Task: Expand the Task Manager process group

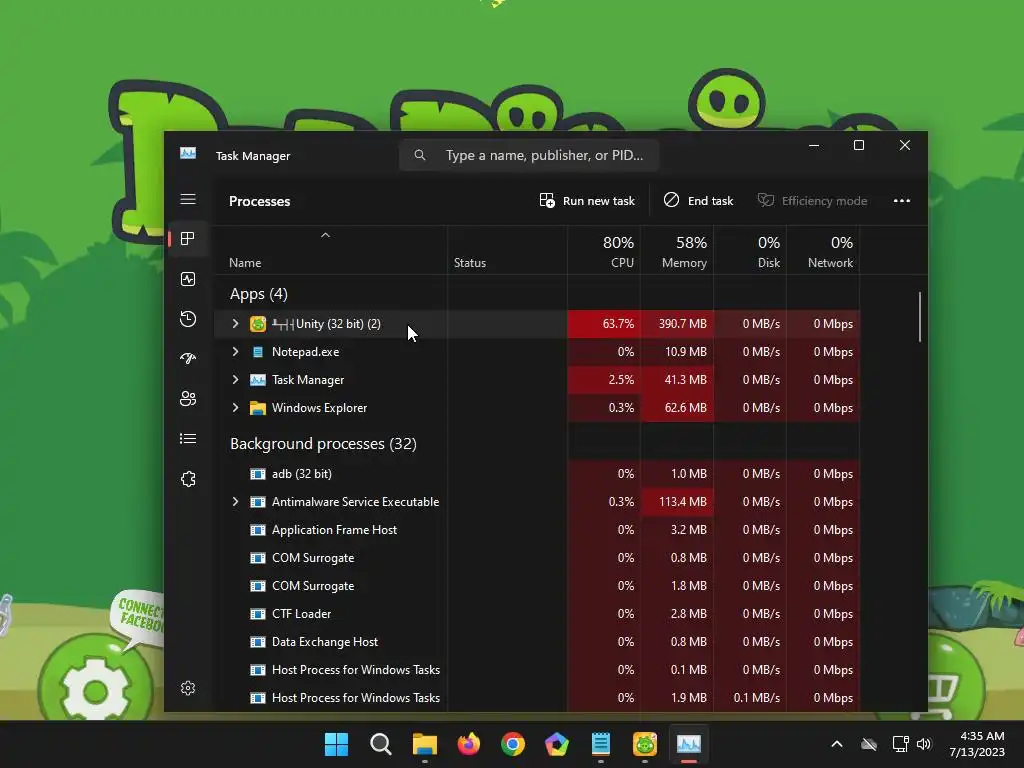Action: (x=235, y=380)
